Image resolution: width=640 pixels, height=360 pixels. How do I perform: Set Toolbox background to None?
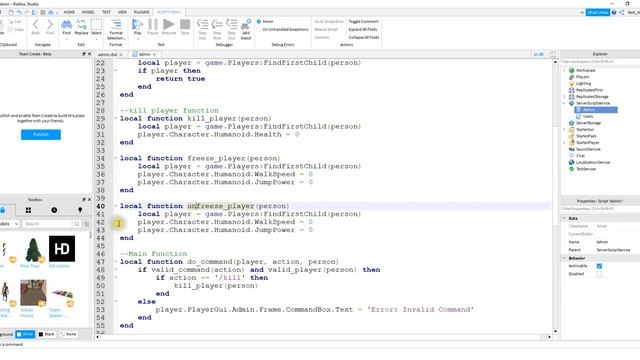pyautogui.click(x=68, y=334)
